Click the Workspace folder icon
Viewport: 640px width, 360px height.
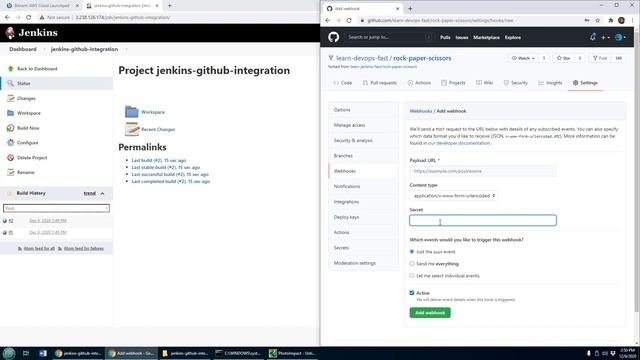[x=131, y=111]
